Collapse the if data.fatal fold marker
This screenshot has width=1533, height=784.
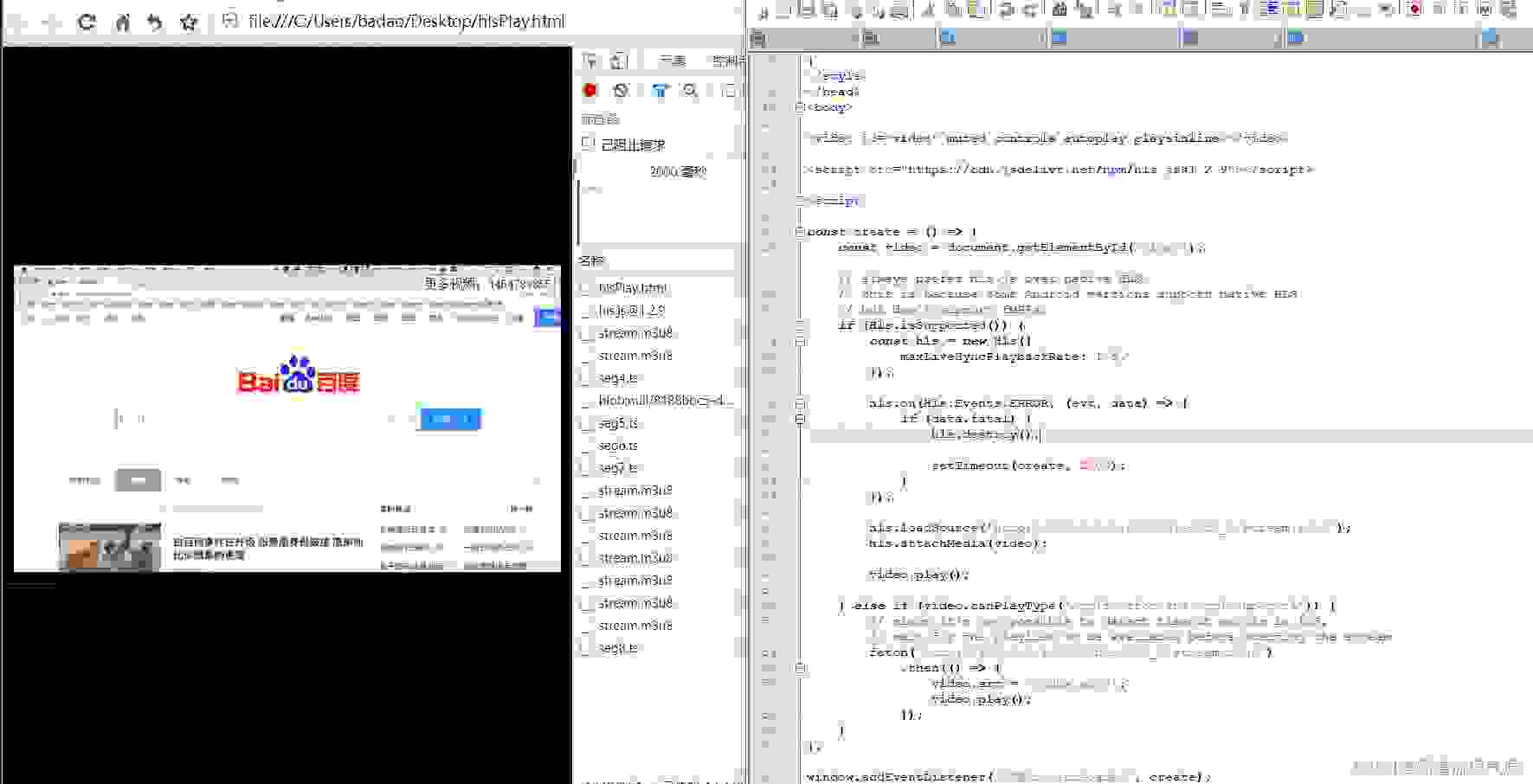click(800, 419)
